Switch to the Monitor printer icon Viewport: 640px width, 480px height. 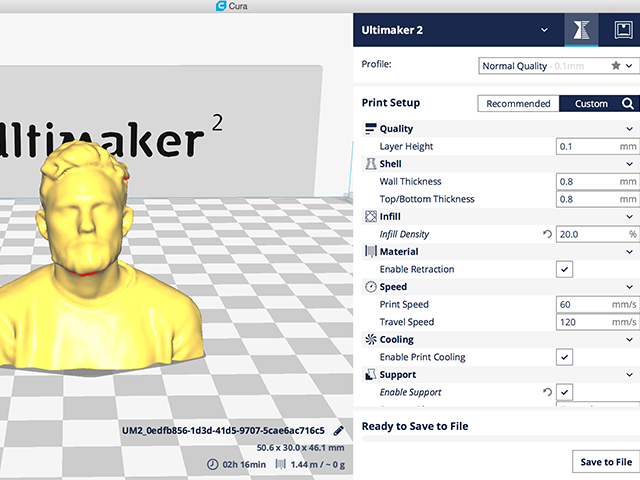point(623,30)
